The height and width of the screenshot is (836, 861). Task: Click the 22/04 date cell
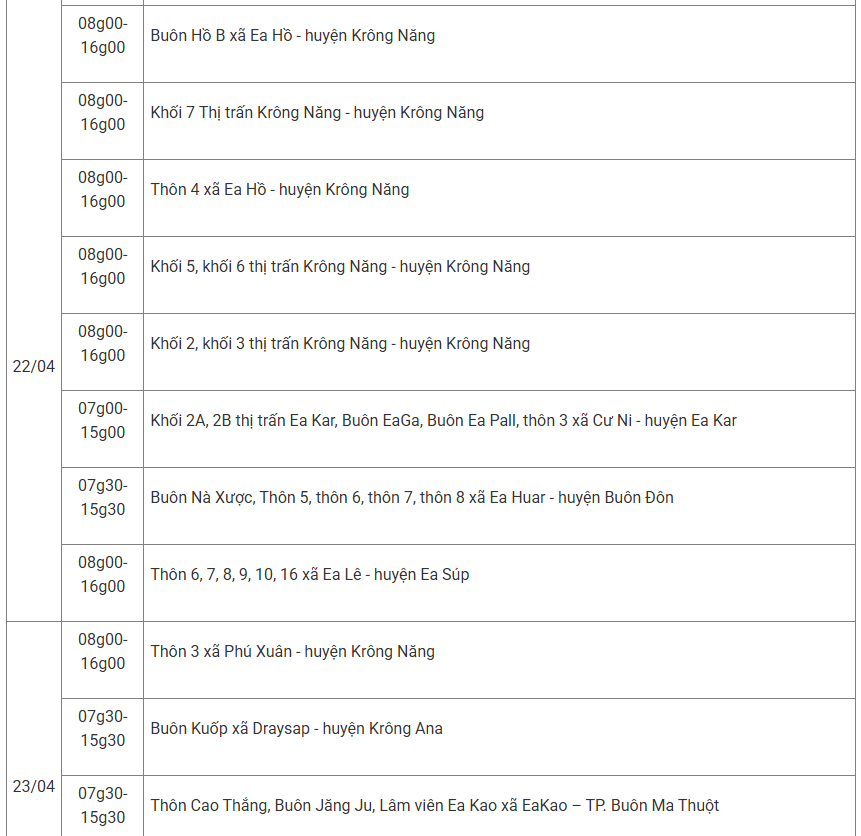pyautogui.click(x=33, y=366)
